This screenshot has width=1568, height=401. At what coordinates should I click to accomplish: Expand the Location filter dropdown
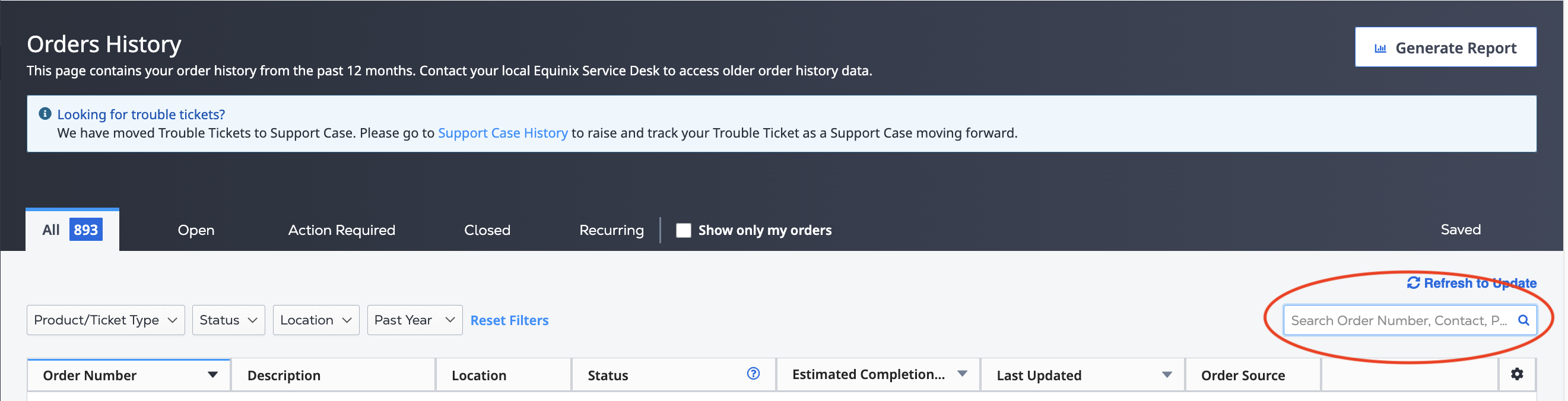(315, 320)
